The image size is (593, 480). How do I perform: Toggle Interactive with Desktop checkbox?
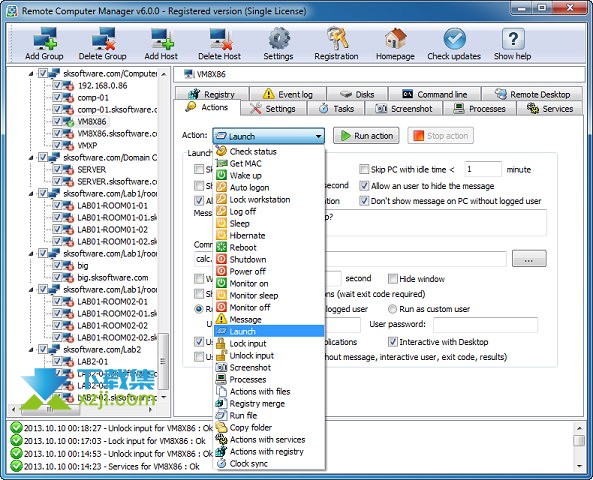coord(393,342)
